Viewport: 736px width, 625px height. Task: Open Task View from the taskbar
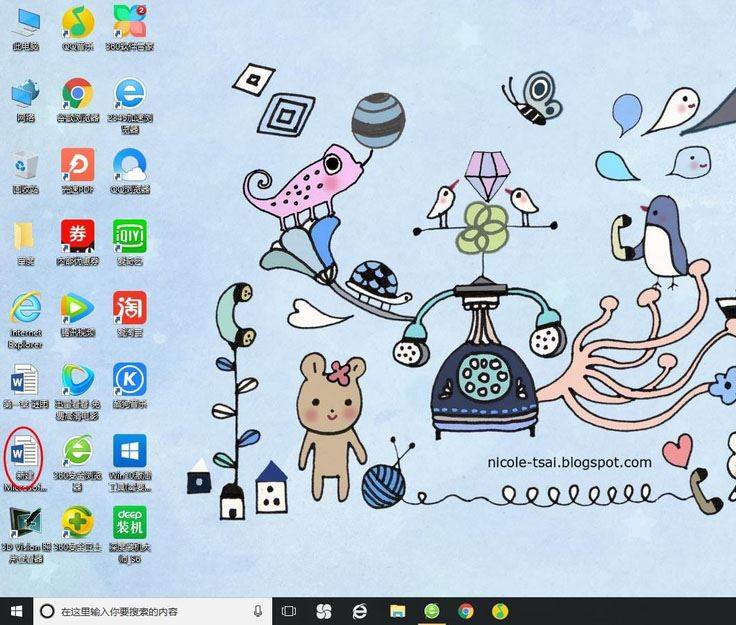click(x=289, y=611)
